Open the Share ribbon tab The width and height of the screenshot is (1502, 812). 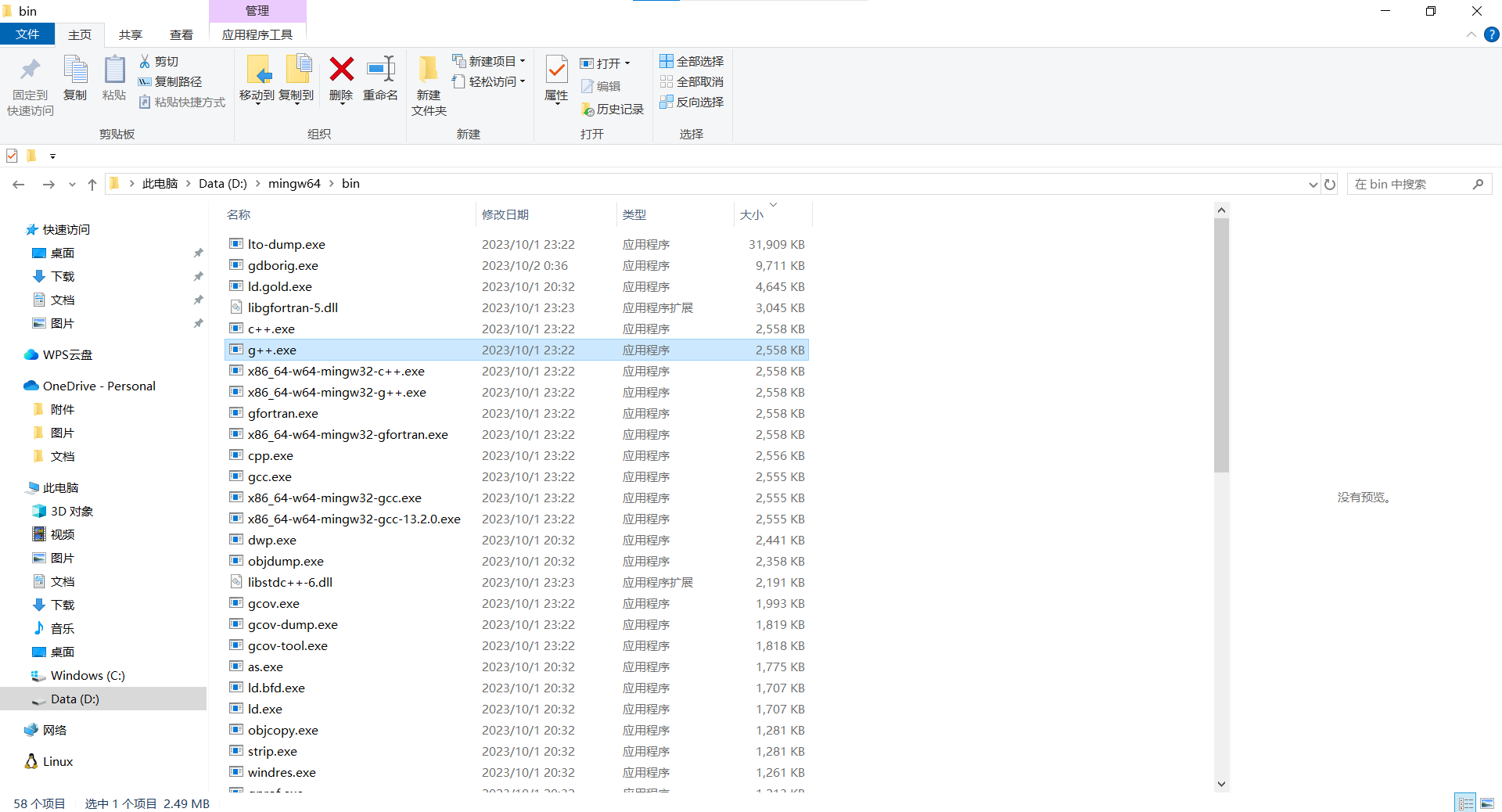[131, 34]
